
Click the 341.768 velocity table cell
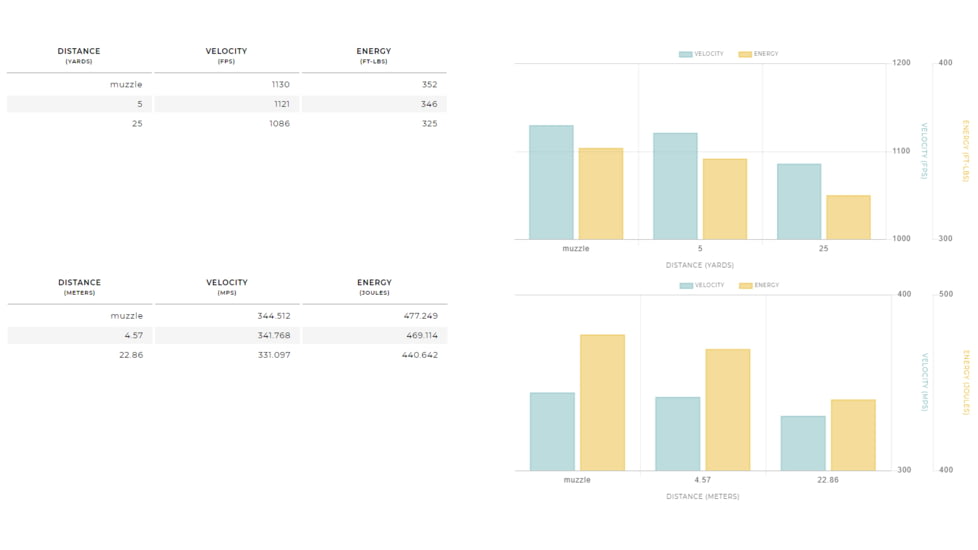[273, 336]
